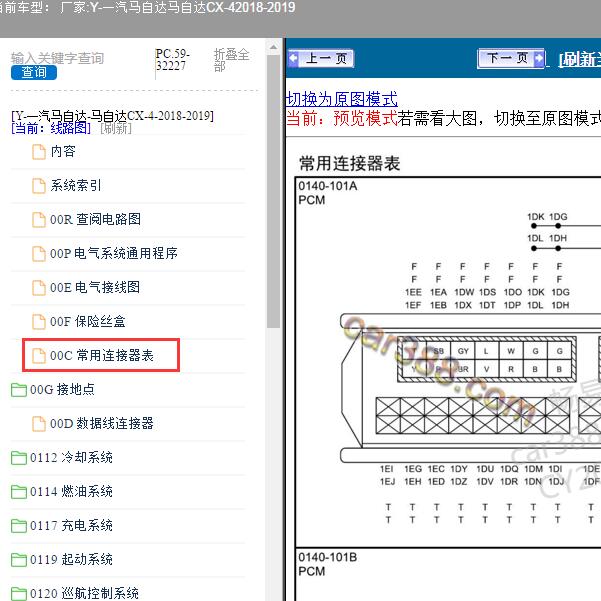This screenshot has width=601, height=601.
Task: Expand the 0114 燃油系统 folder
Action: (x=71, y=491)
